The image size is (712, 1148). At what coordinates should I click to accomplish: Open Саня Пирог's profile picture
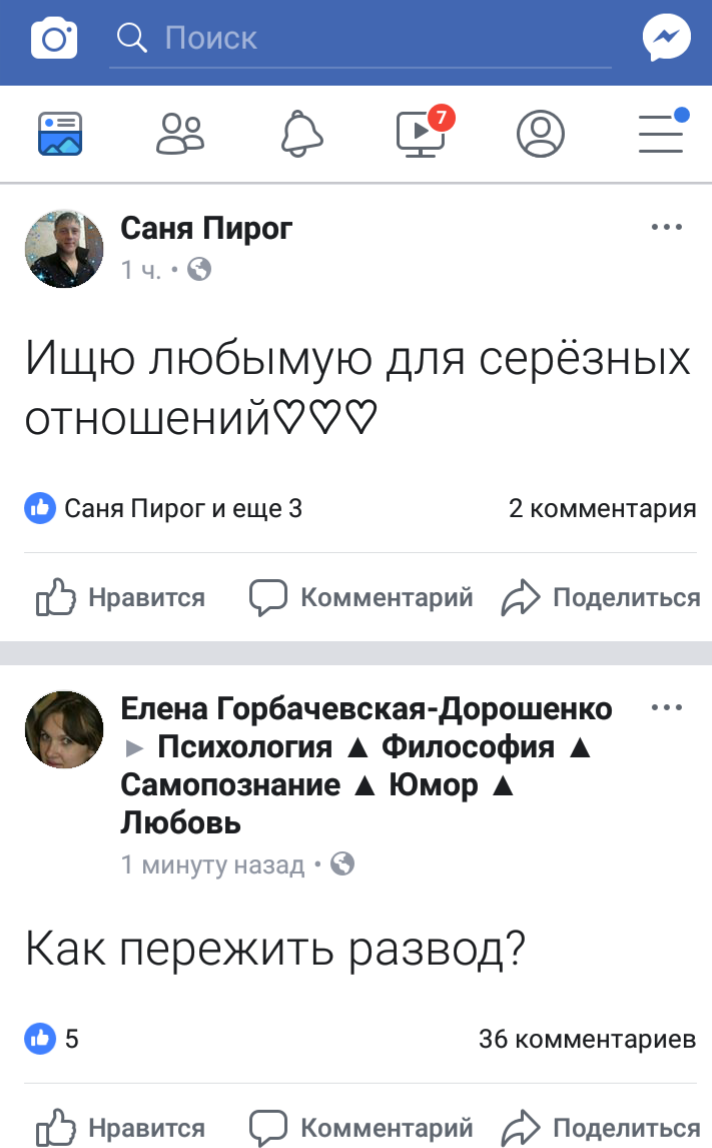[x=64, y=248]
